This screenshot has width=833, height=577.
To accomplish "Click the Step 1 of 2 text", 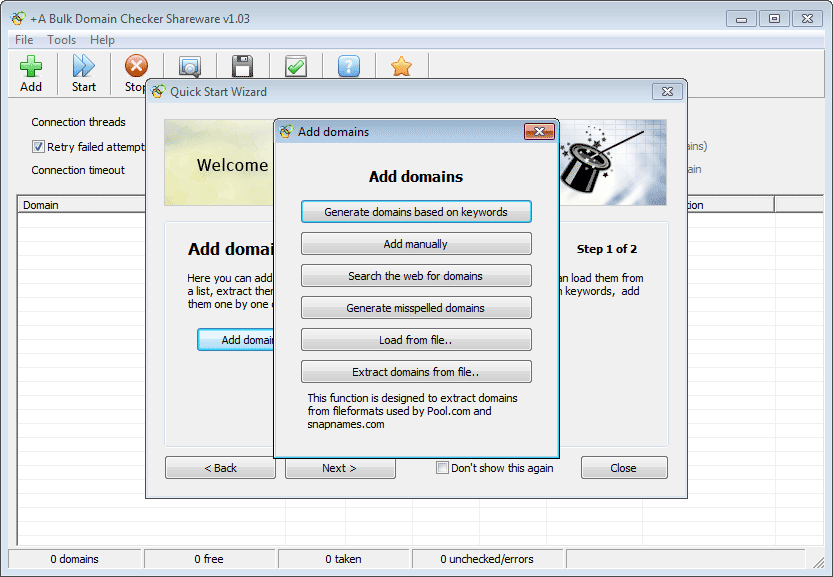I will (x=607, y=249).
